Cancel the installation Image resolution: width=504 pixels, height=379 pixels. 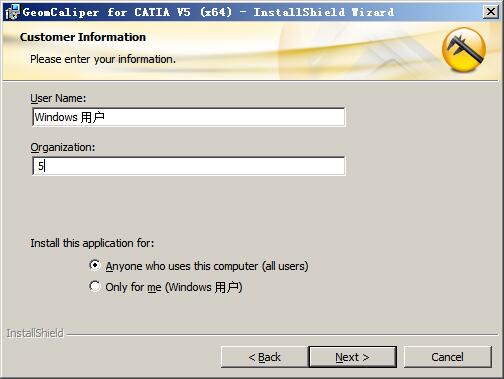tap(447, 357)
